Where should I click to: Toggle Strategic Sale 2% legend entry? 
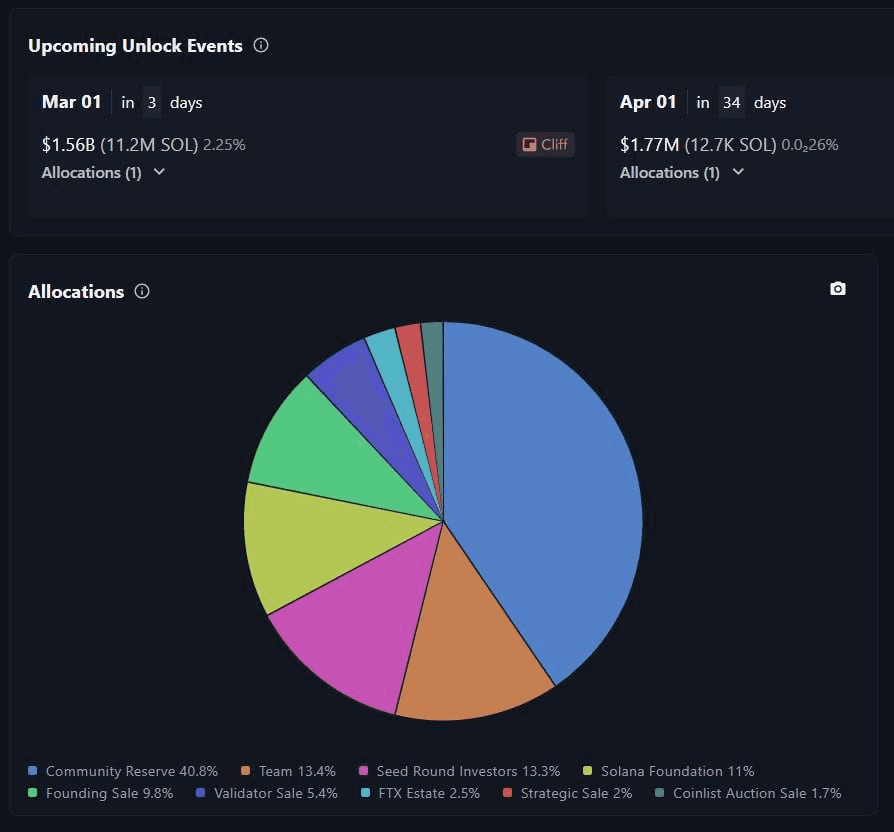click(568, 793)
